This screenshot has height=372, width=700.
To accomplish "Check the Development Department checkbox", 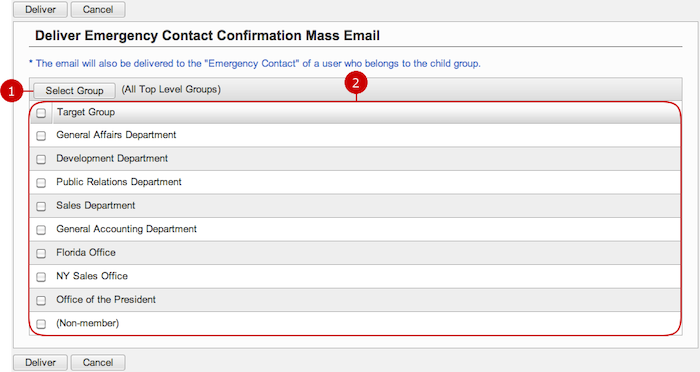I will (41, 159).
